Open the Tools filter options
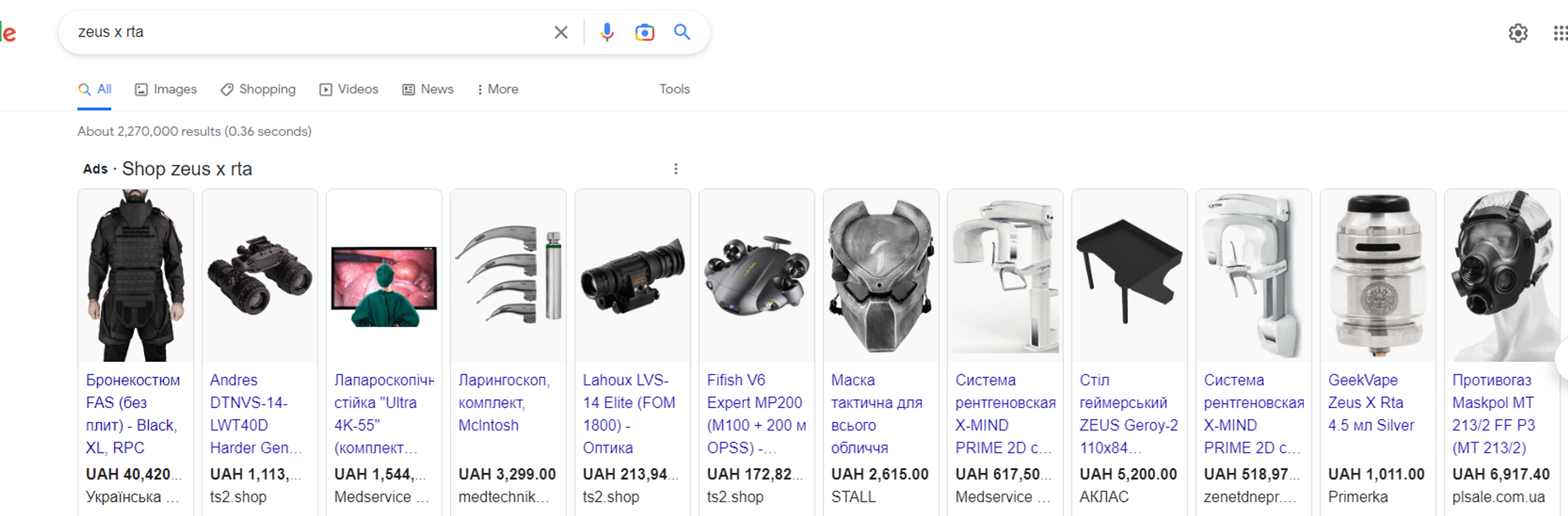This screenshot has height=516, width=1568. coord(675,89)
